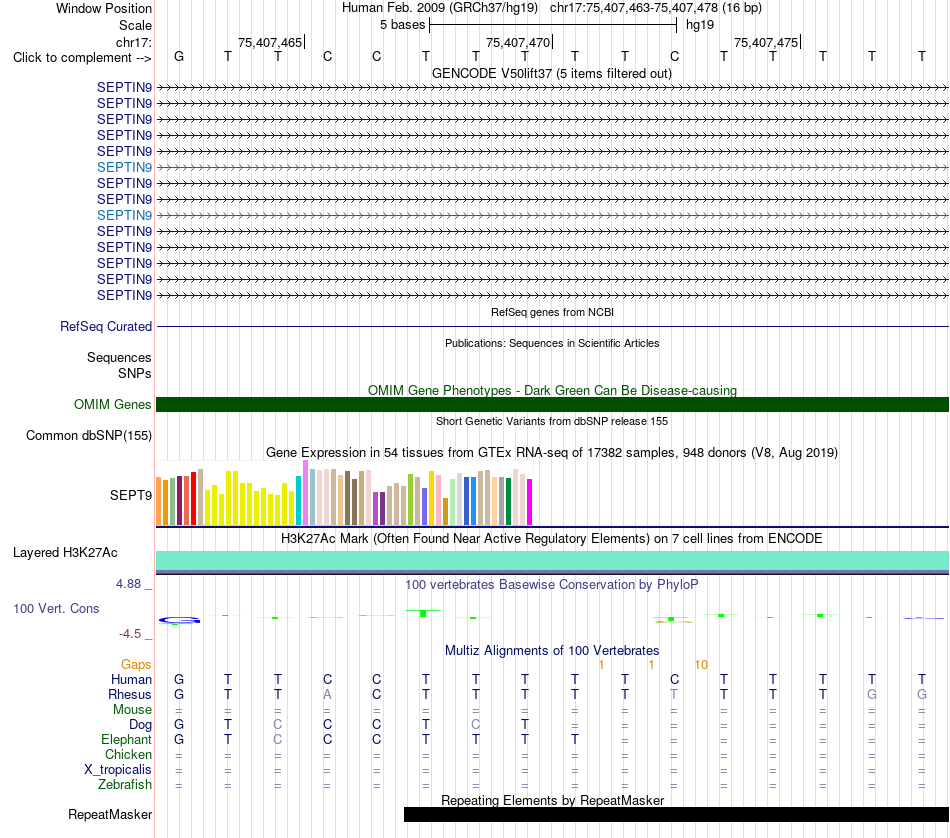950x838 pixels.
Task: Click the 'Window Position' track label
Action: [x=104, y=8]
